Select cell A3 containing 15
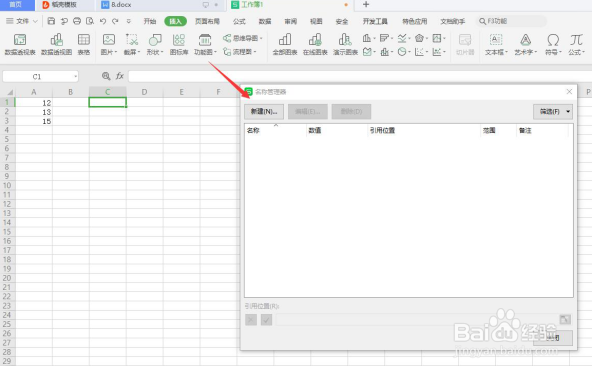The width and height of the screenshot is (592, 372). (34, 121)
